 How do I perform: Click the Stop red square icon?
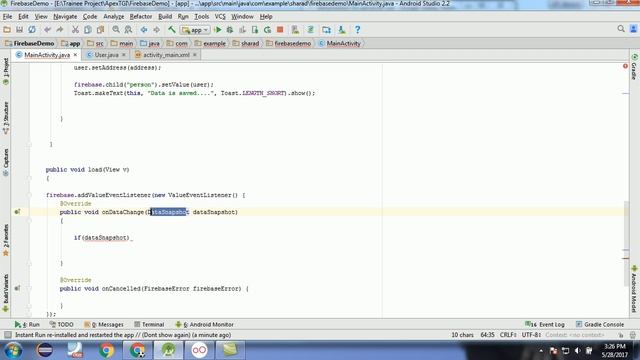[x=280, y=30]
